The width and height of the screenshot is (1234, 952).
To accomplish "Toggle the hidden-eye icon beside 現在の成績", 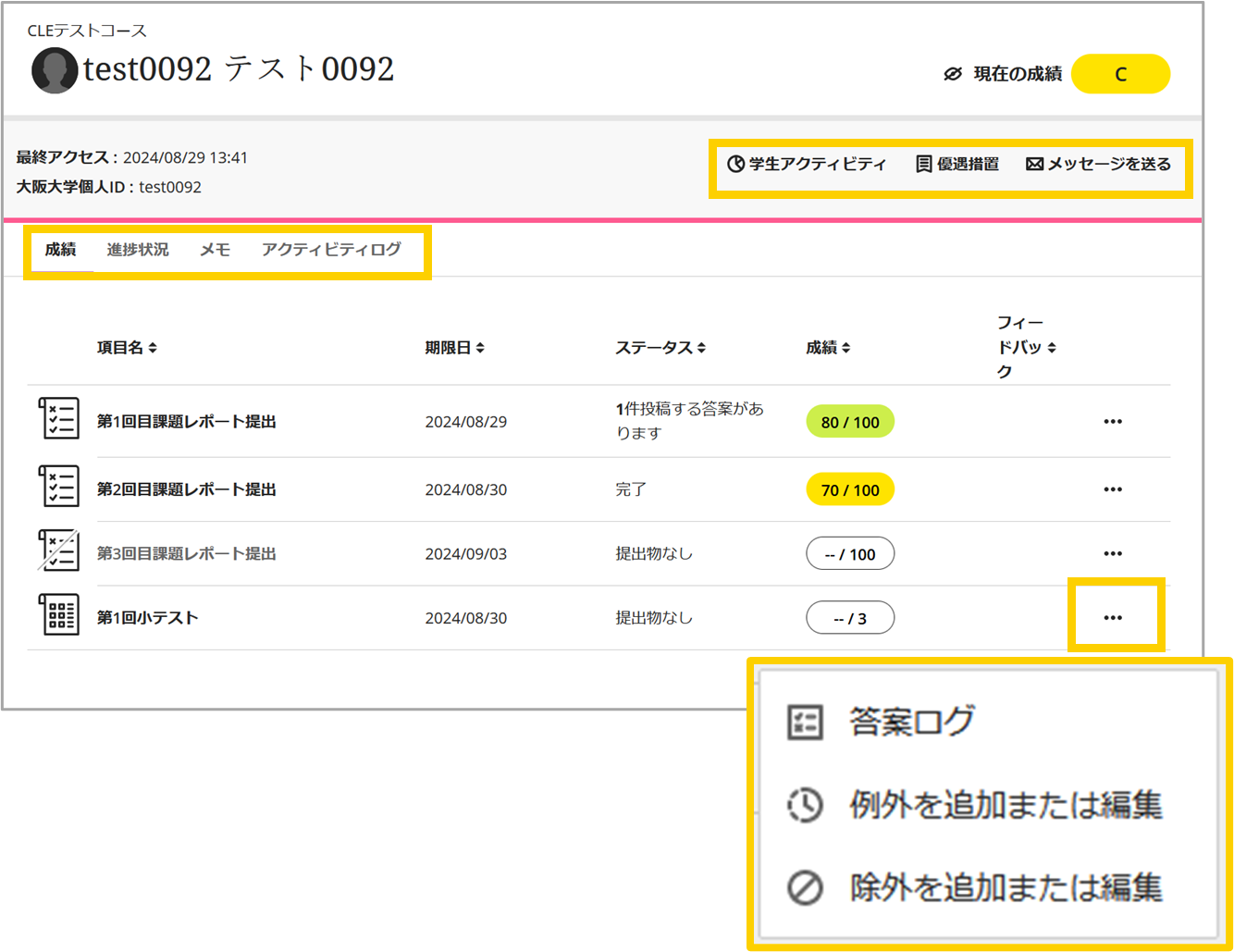I will (953, 74).
